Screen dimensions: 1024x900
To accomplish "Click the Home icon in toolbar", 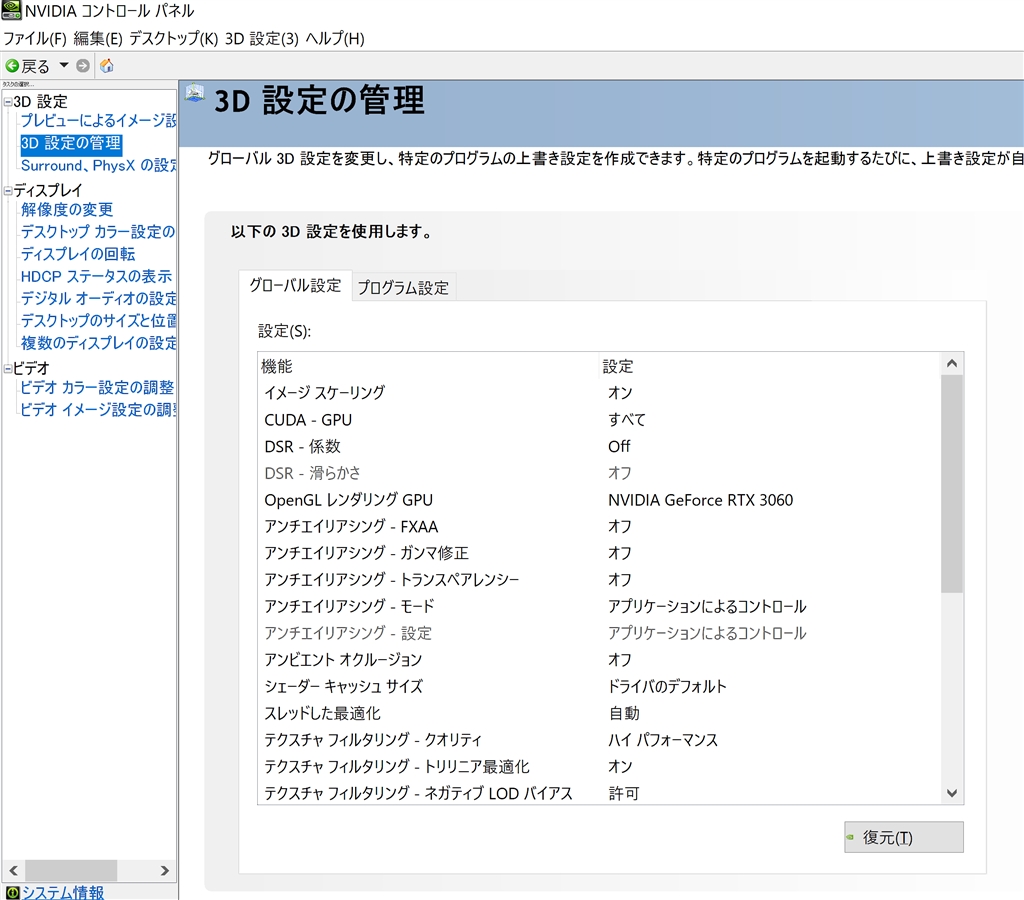I will (x=106, y=66).
